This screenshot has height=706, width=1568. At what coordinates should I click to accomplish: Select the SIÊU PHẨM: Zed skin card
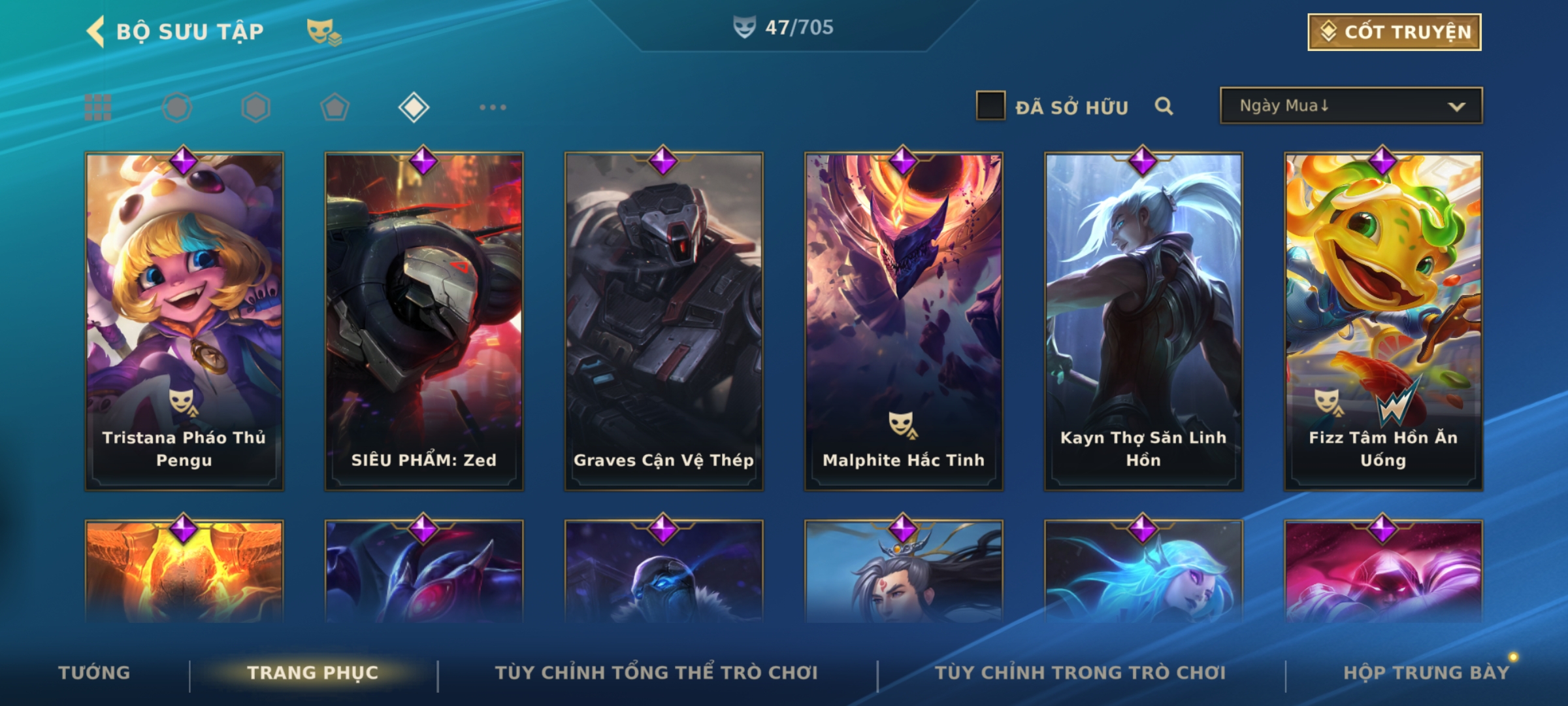tap(424, 322)
